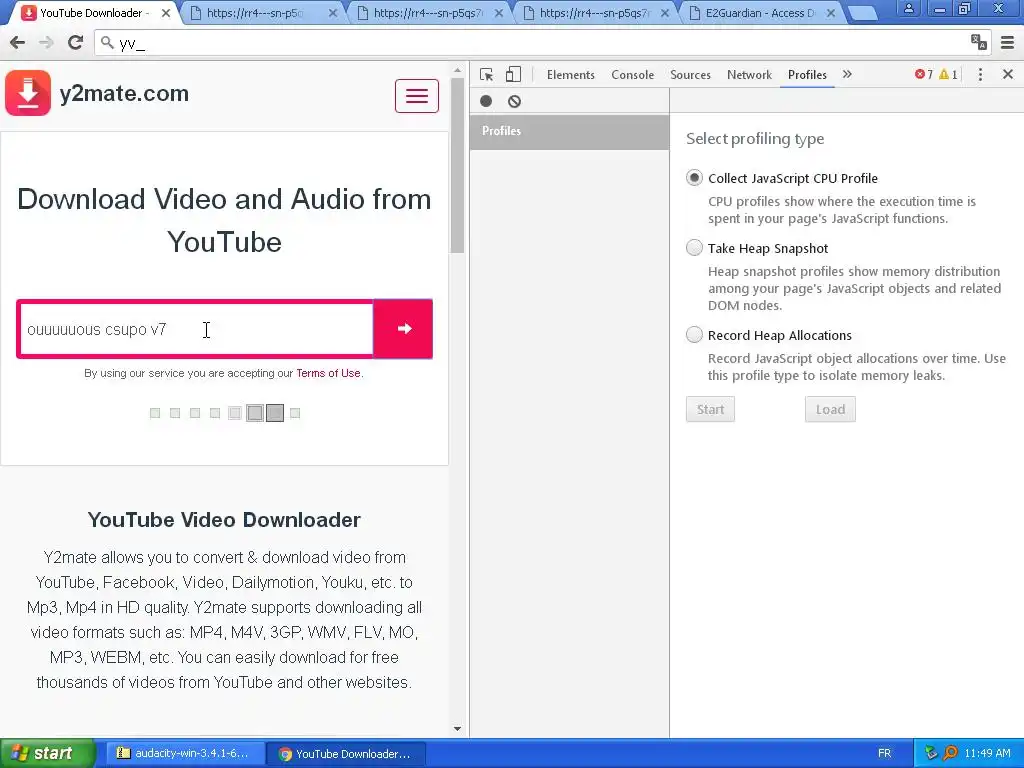The image size is (1024, 768).
Task: Switch to Network tab
Action: 749,74
